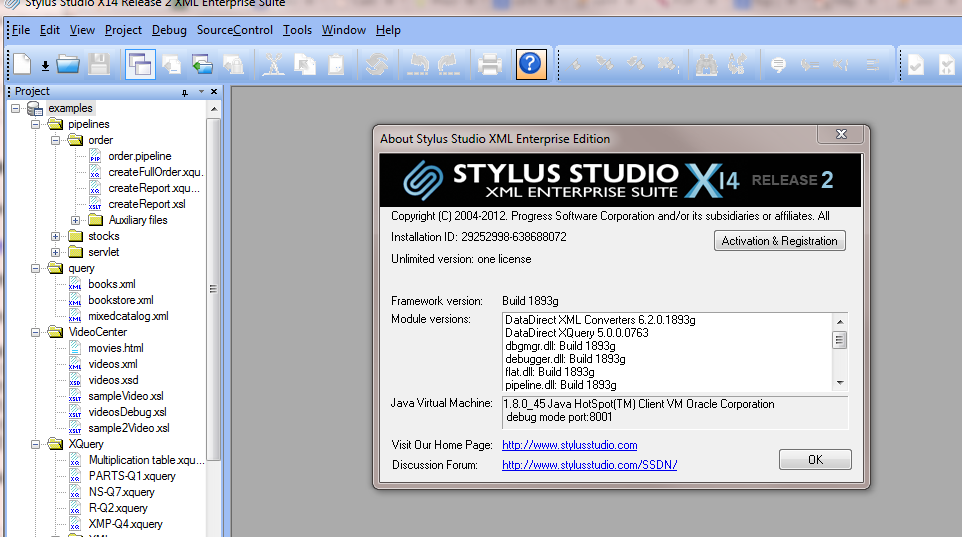
Task: Open the Project menu
Action: point(123,30)
